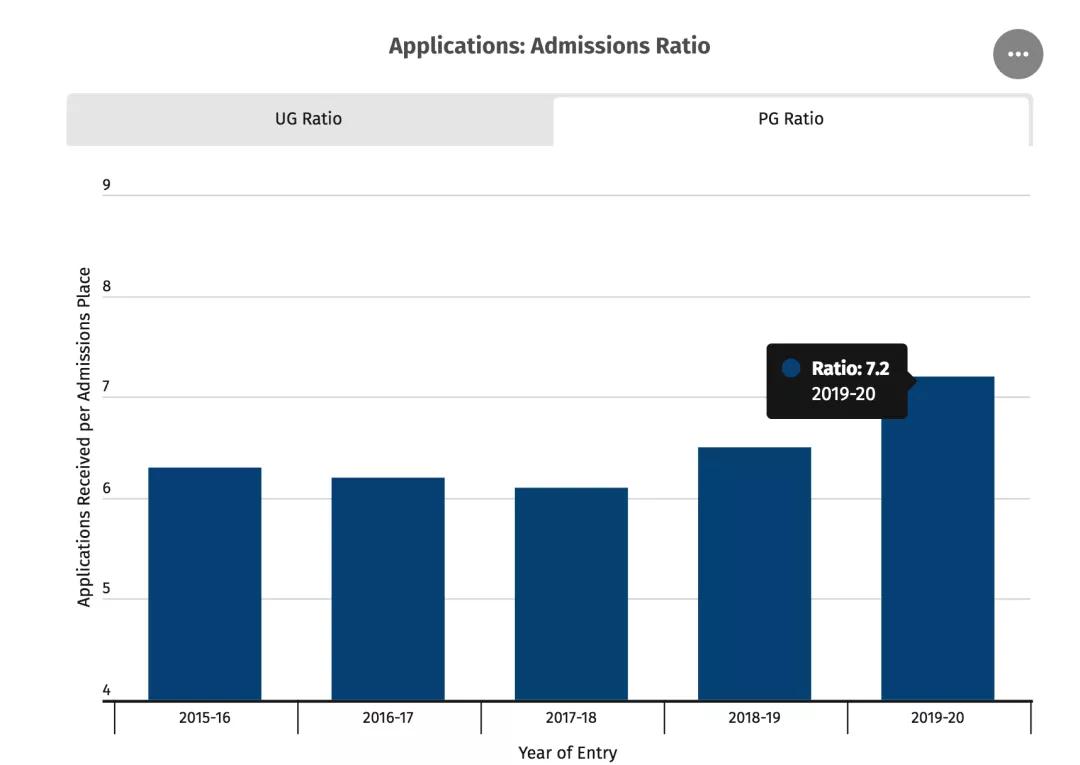Click the blue dot in the tooltip
The height and width of the screenshot is (765, 1080).
(791, 369)
